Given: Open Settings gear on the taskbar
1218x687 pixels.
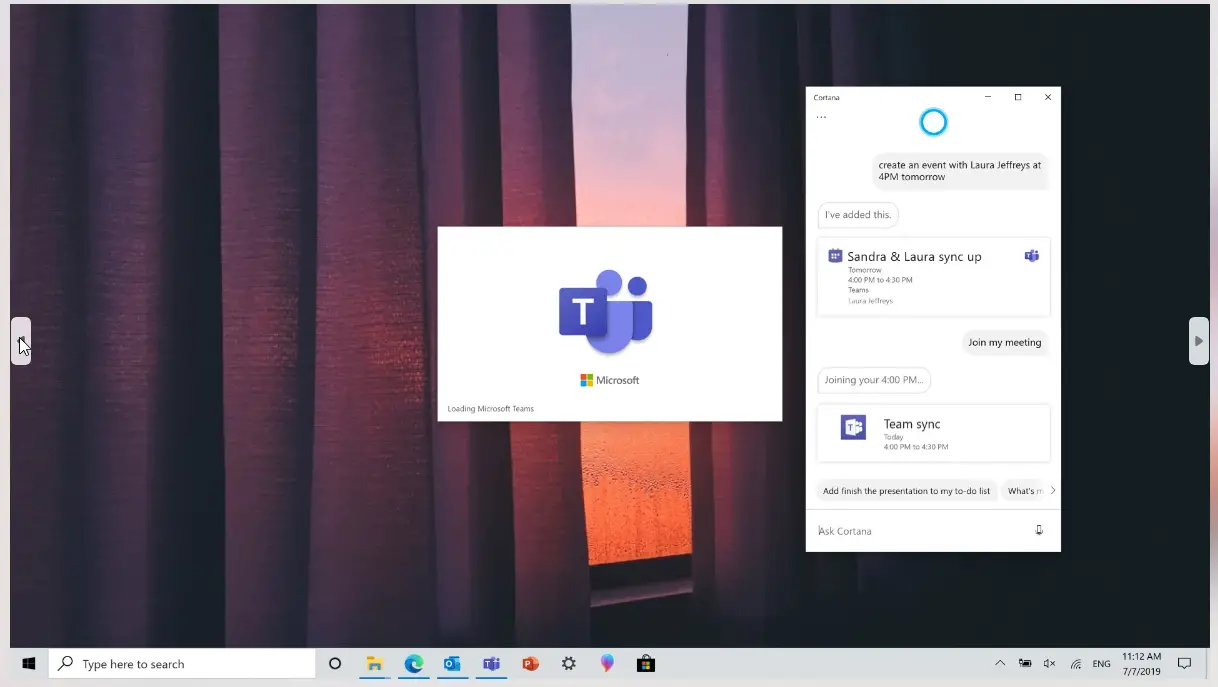Looking at the screenshot, I should [569, 663].
